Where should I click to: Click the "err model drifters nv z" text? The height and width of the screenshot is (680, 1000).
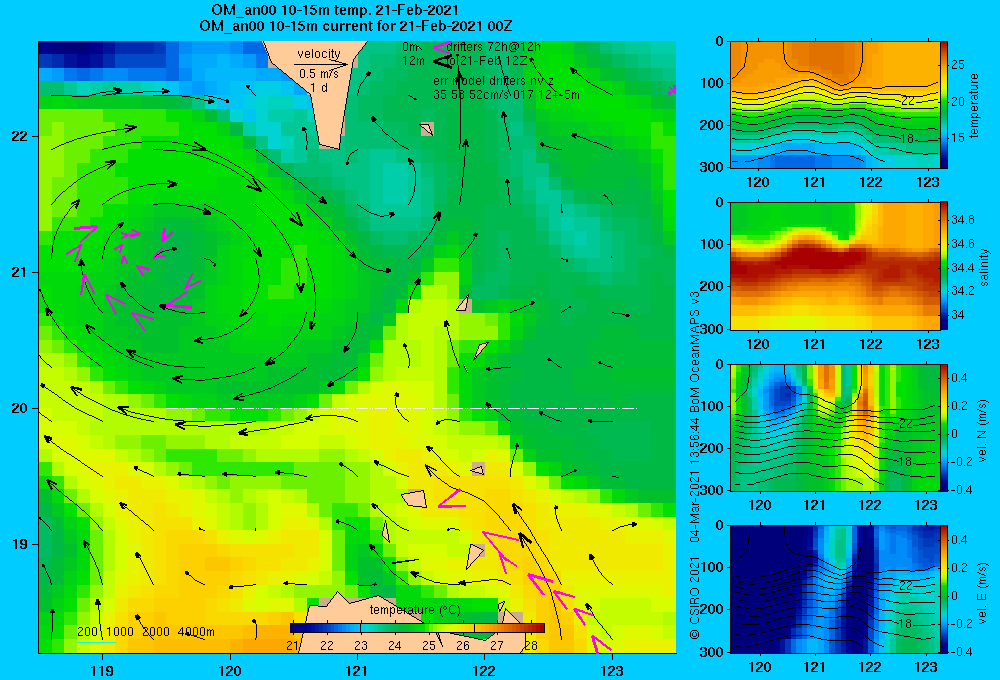click(494, 81)
